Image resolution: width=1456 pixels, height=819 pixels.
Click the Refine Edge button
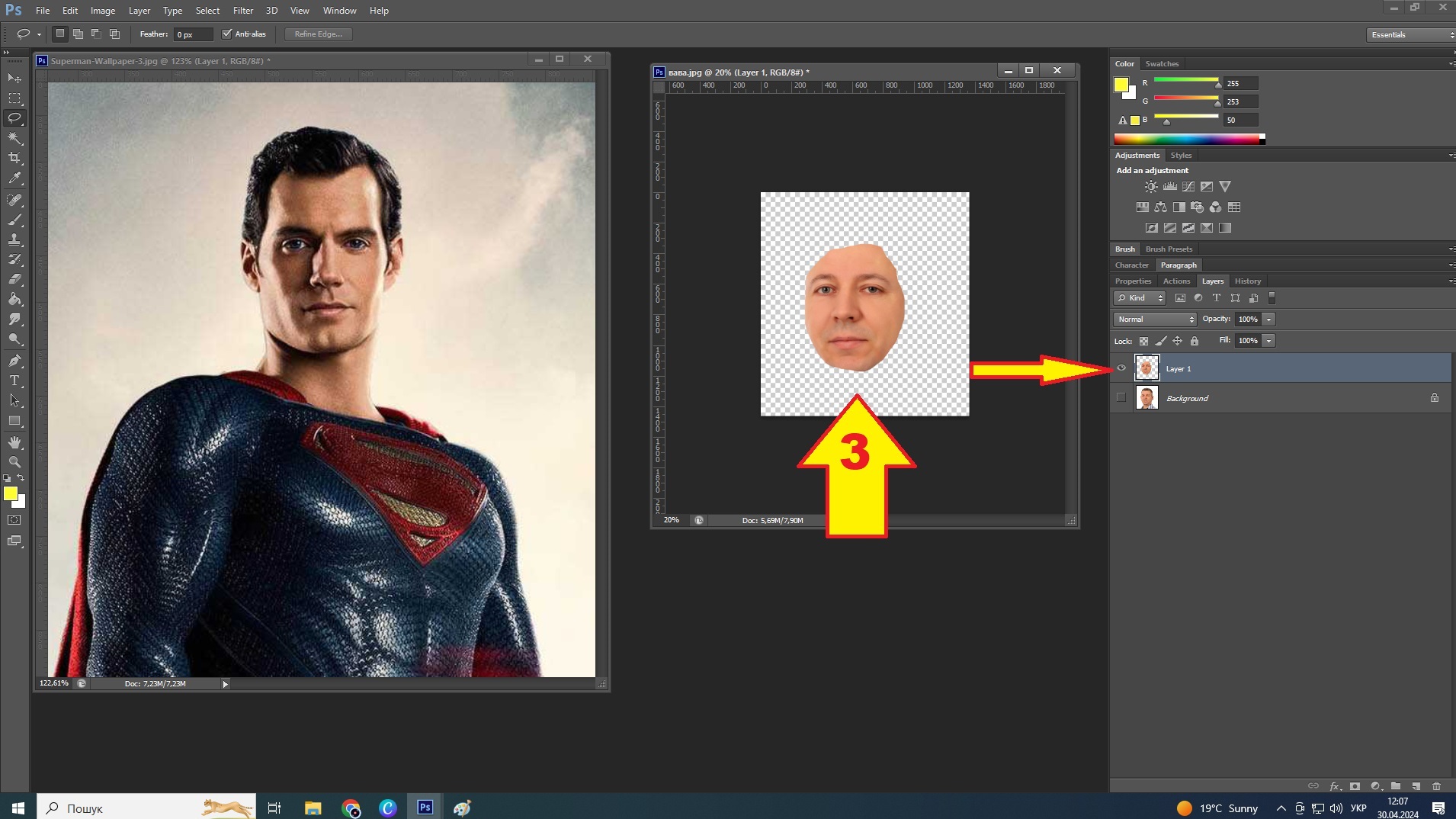319,34
